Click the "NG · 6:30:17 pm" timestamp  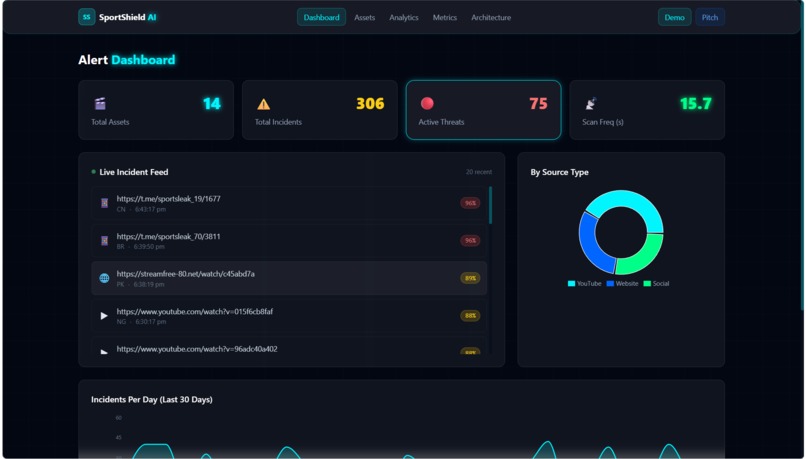(x=141, y=322)
